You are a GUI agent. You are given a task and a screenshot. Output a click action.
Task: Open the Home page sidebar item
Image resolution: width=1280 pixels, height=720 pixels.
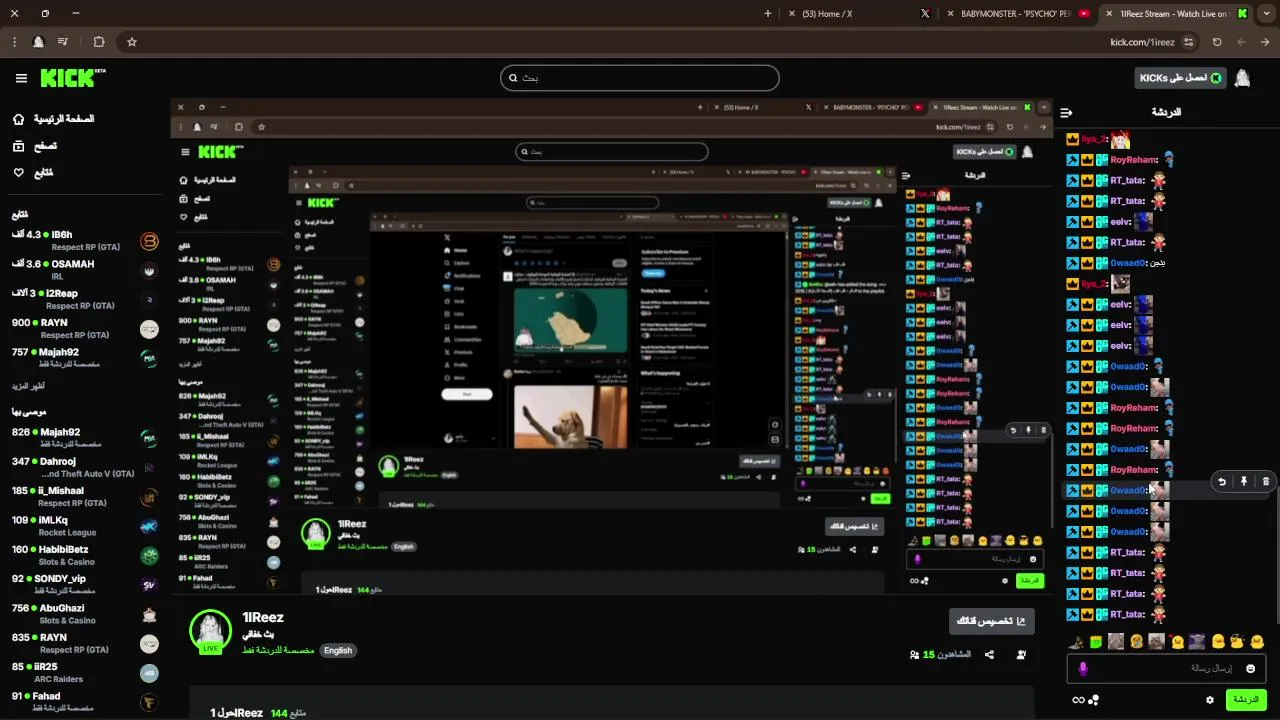[x=56, y=119]
